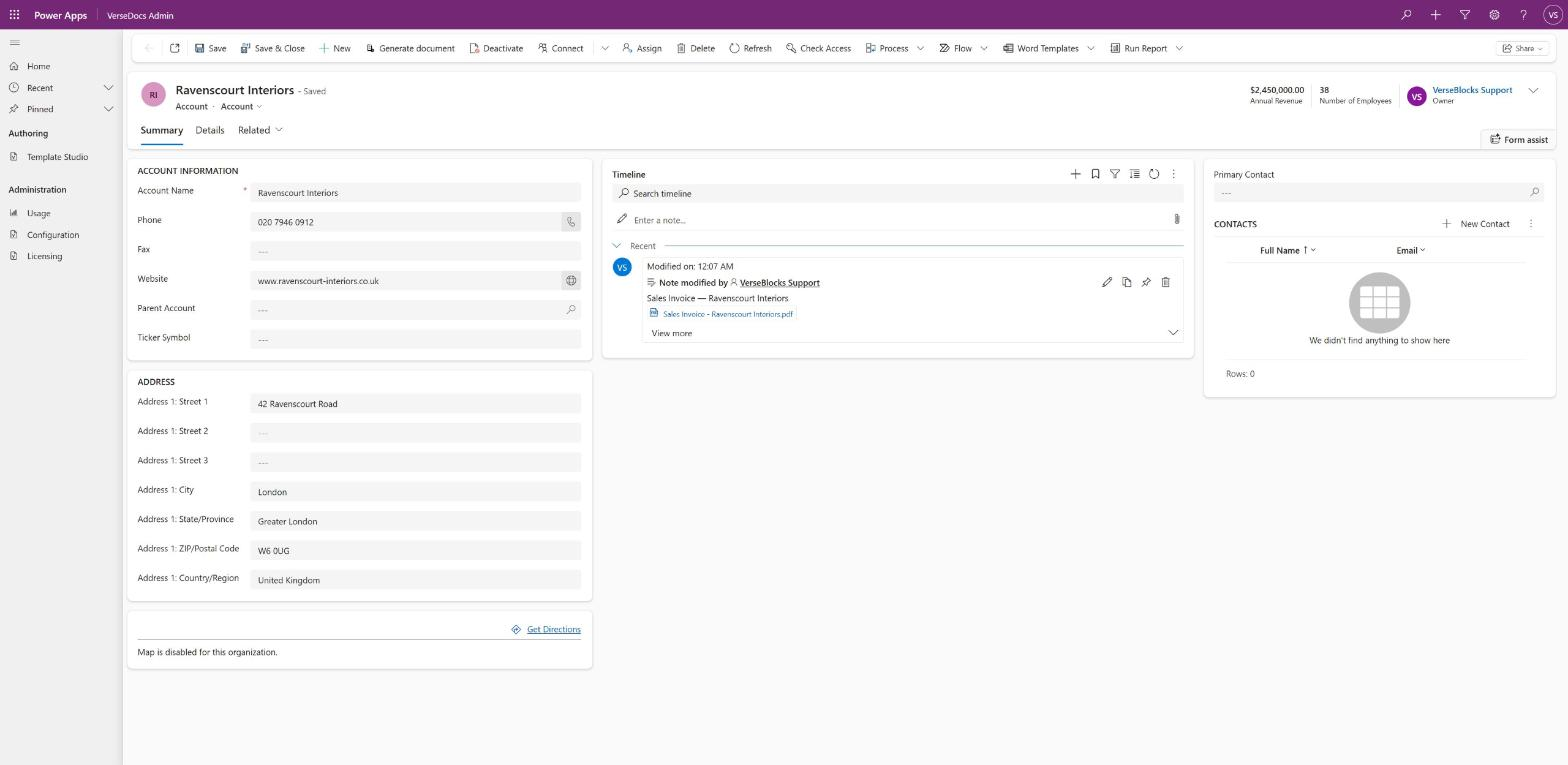The width and height of the screenshot is (1568, 765).
Task: Click Save & Close
Action: (x=272, y=48)
